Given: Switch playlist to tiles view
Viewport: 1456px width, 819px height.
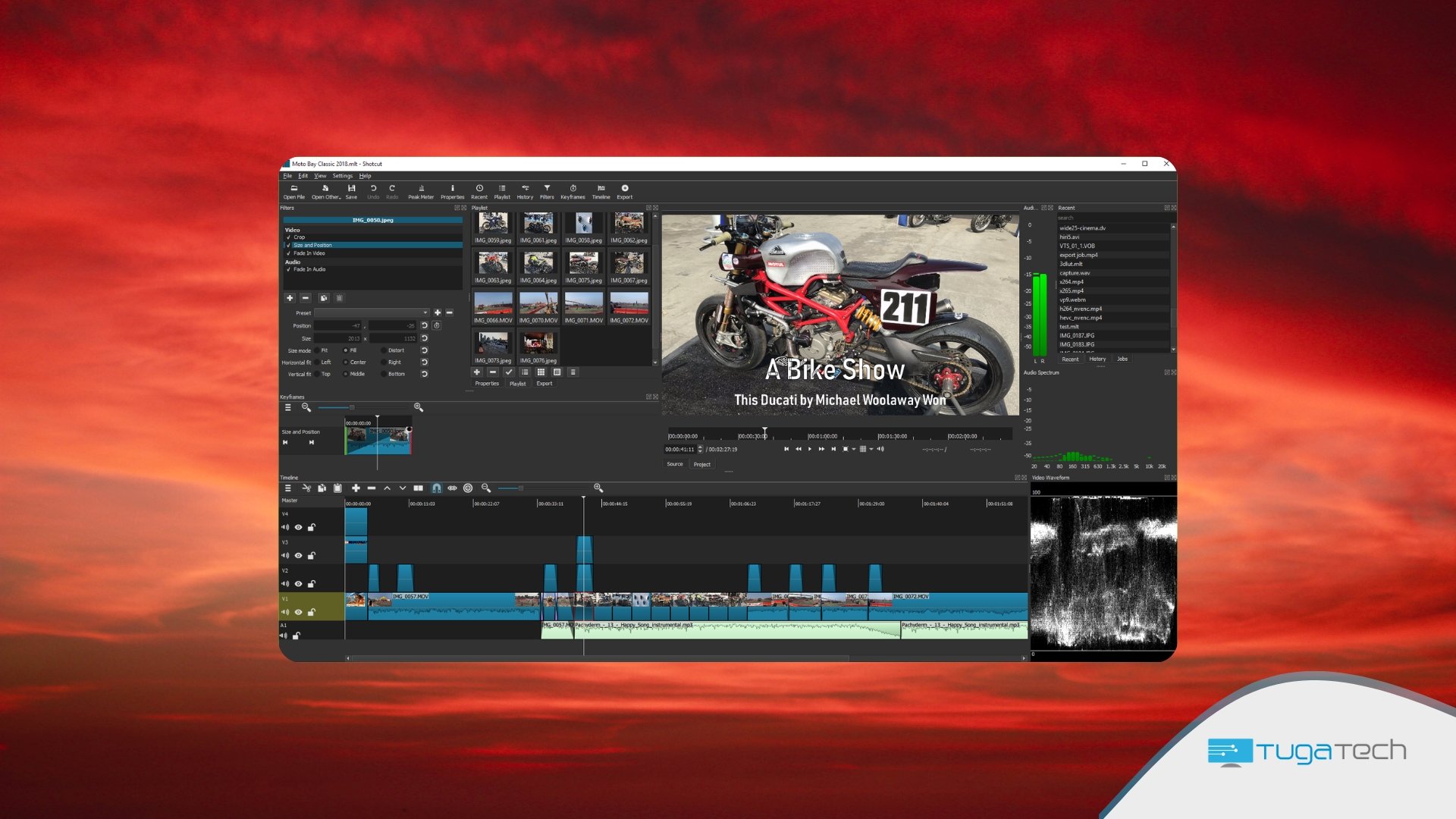Looking at the screenshot, I should click(541, 372).
